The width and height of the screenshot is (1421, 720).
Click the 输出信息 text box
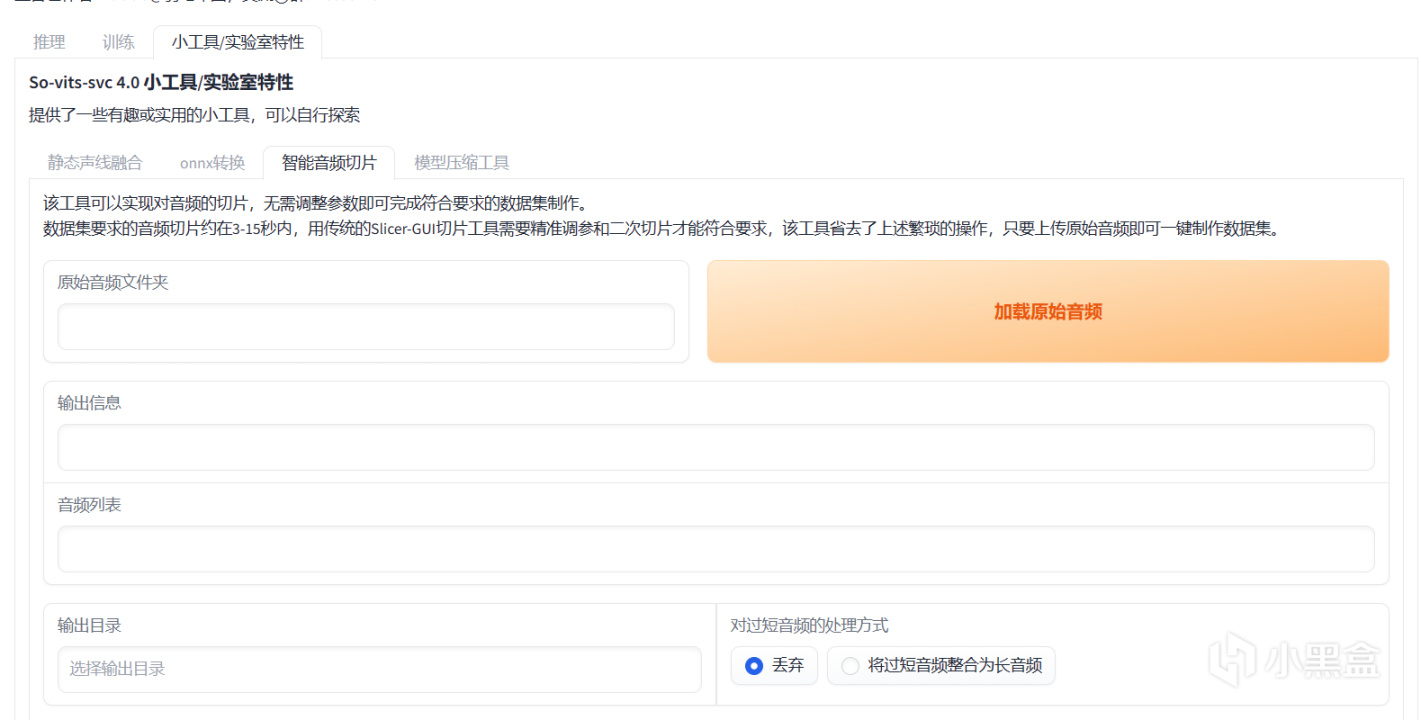pyautogui.click(x=716, y=447)
